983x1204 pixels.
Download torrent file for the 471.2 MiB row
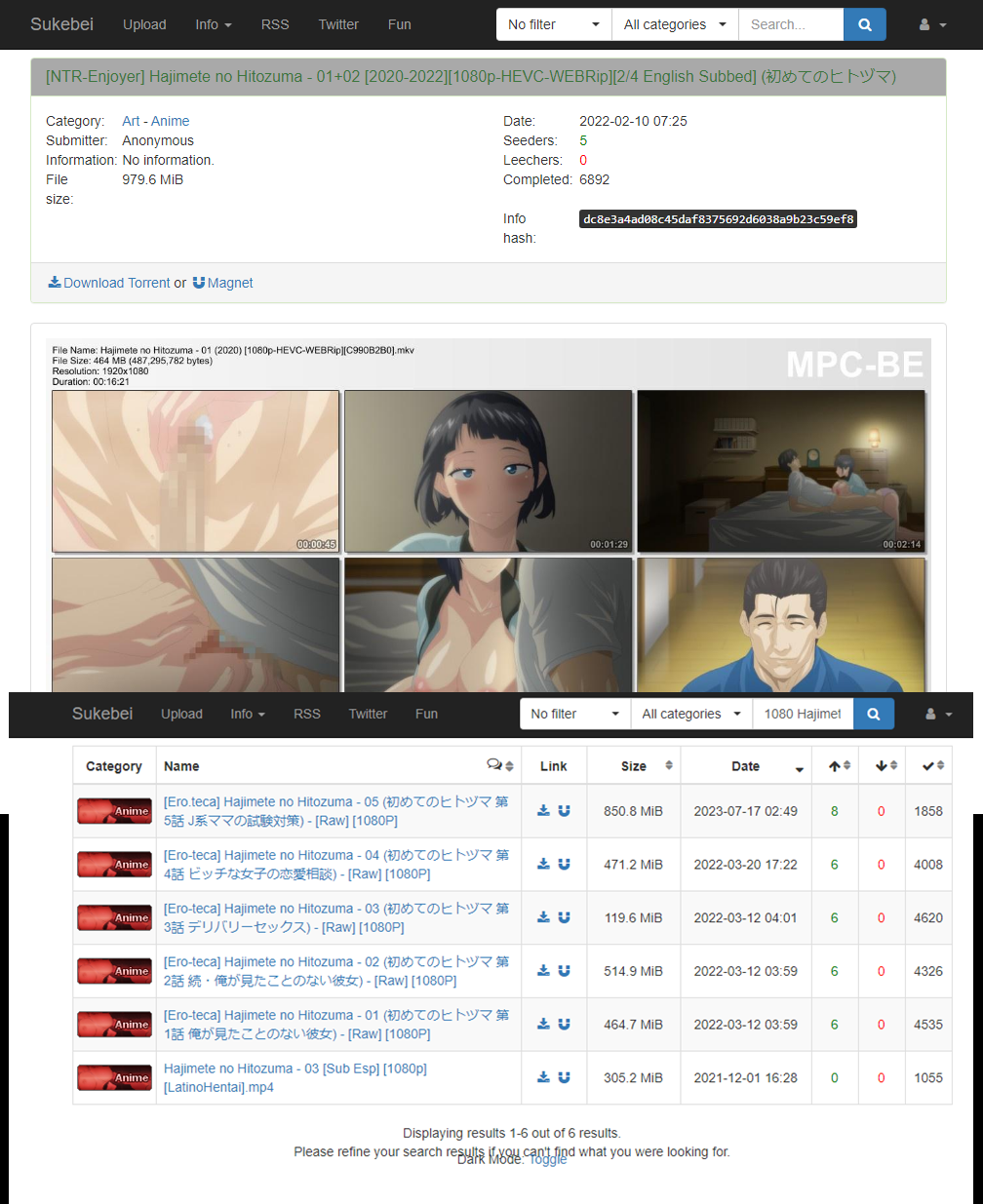pos(543,864)
